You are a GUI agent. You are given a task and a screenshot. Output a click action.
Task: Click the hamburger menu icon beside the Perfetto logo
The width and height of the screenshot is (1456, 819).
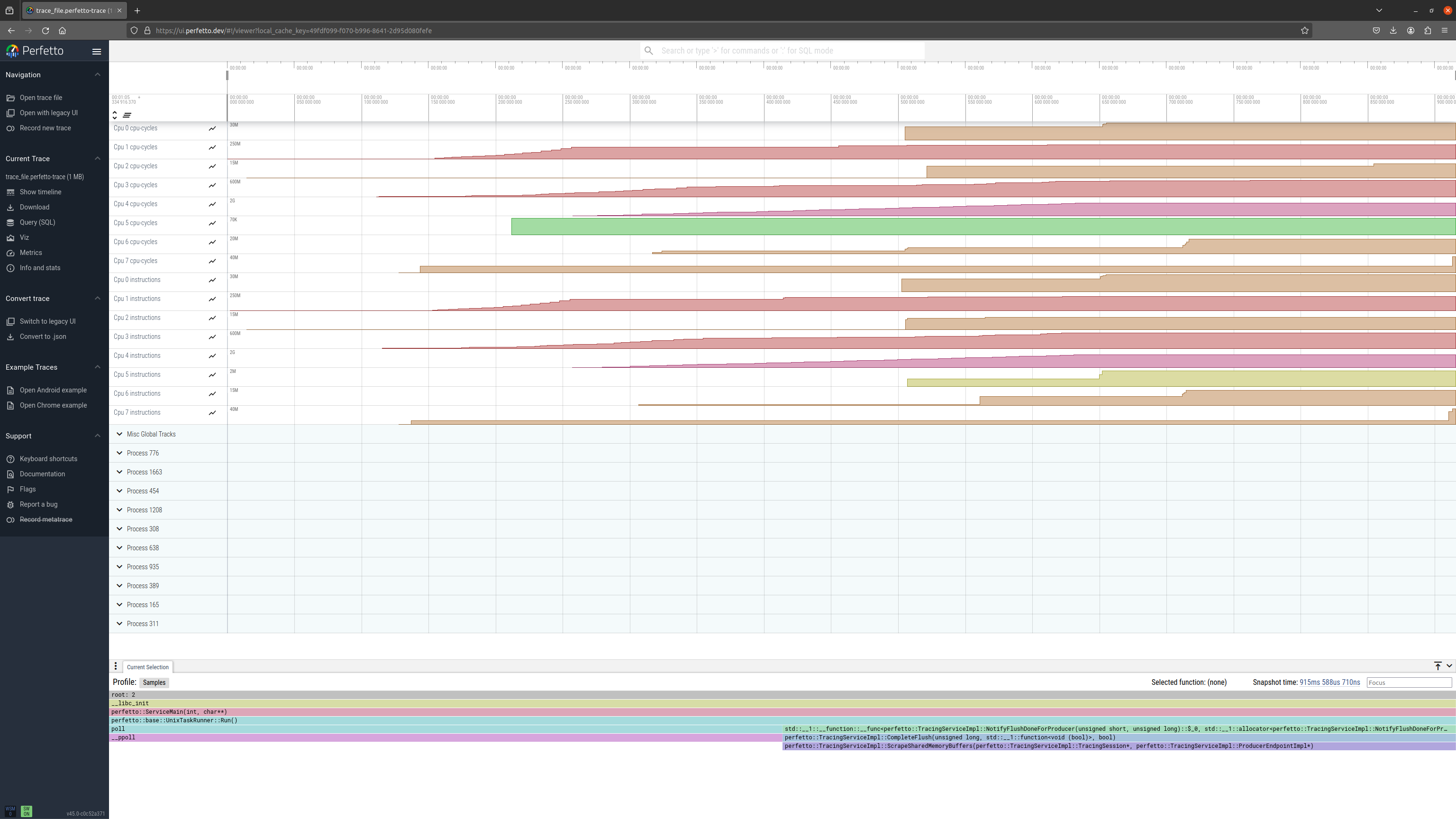click(x=97, y=52)
